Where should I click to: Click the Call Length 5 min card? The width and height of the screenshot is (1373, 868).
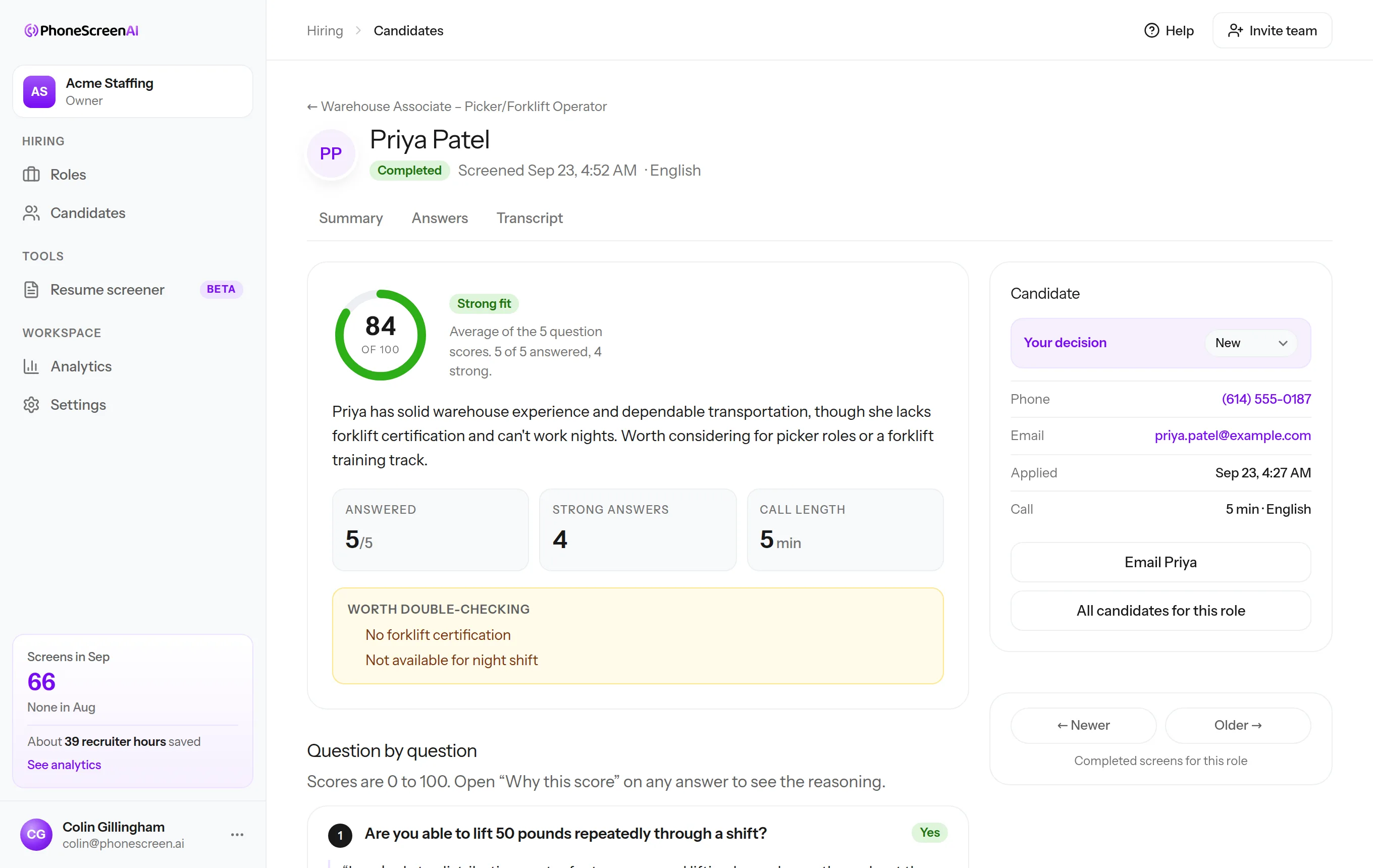pyautogui.click(x=845, y=529)
